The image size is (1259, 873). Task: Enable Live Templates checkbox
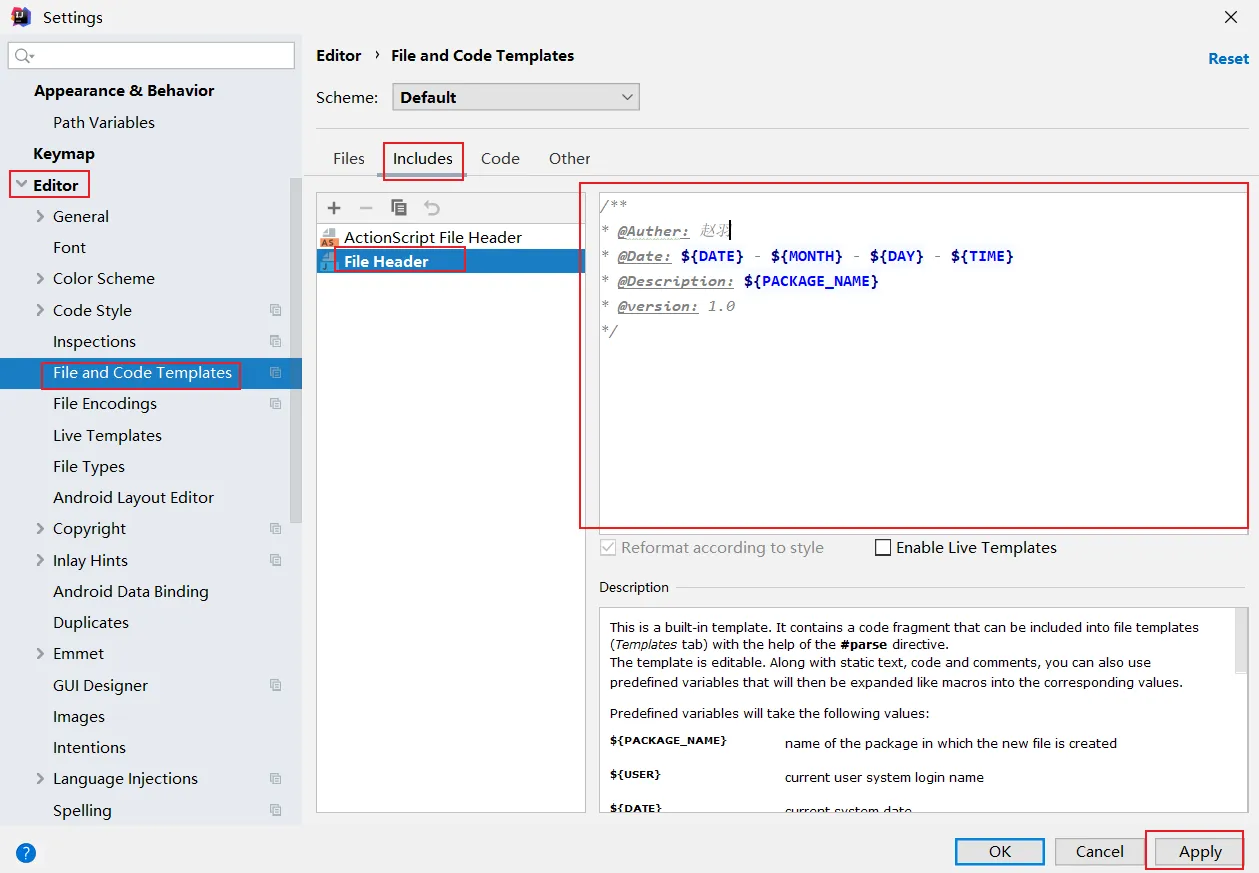click(883, 548)
